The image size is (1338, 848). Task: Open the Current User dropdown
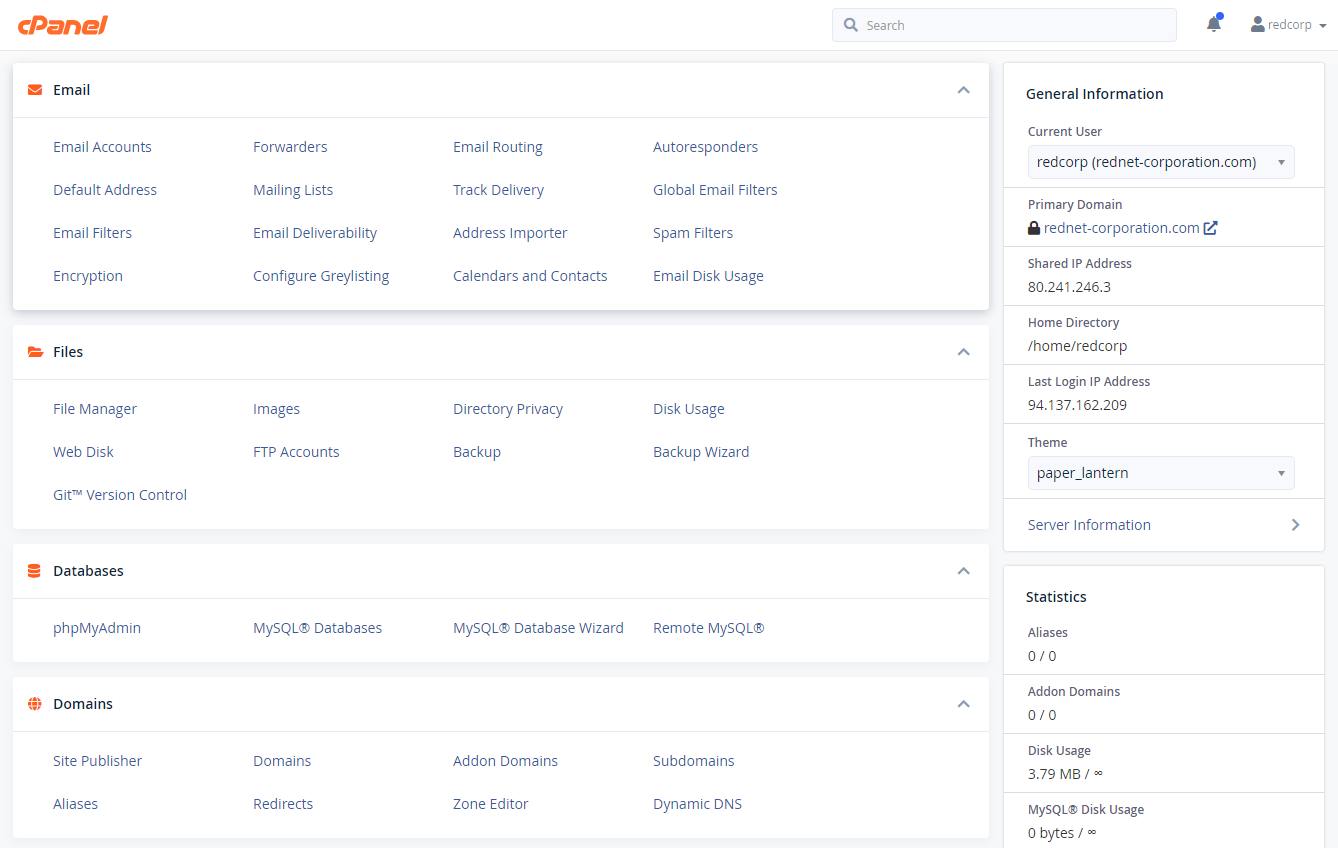point(1160,162)
